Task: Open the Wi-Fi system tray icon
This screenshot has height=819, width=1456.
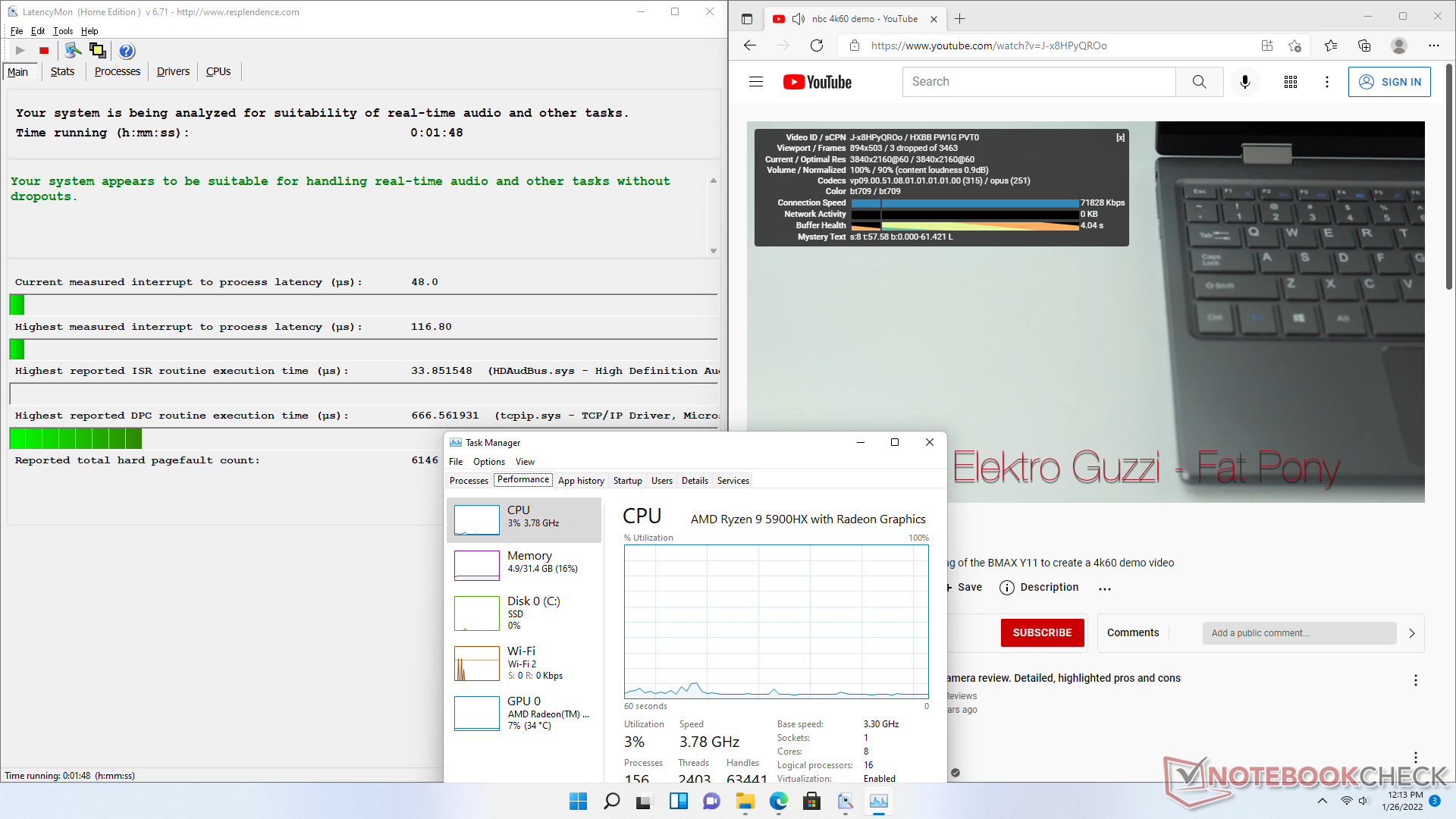Action: (1346, 801)
